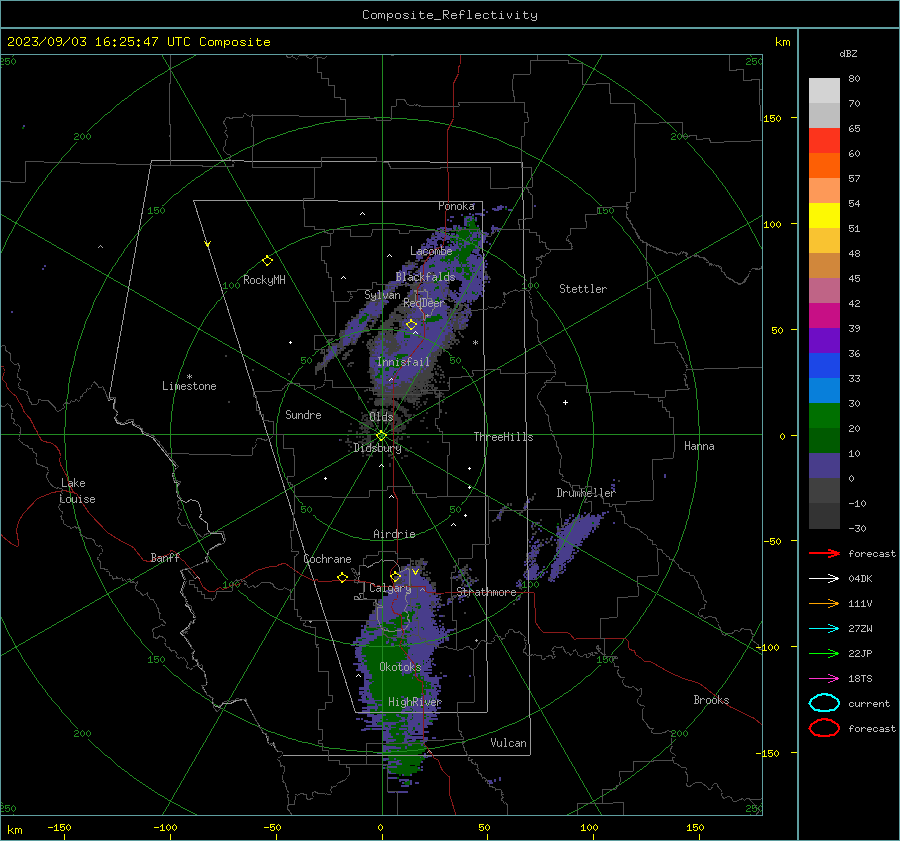Click the red forecast arrow legend icon

[x=824, y=553]
